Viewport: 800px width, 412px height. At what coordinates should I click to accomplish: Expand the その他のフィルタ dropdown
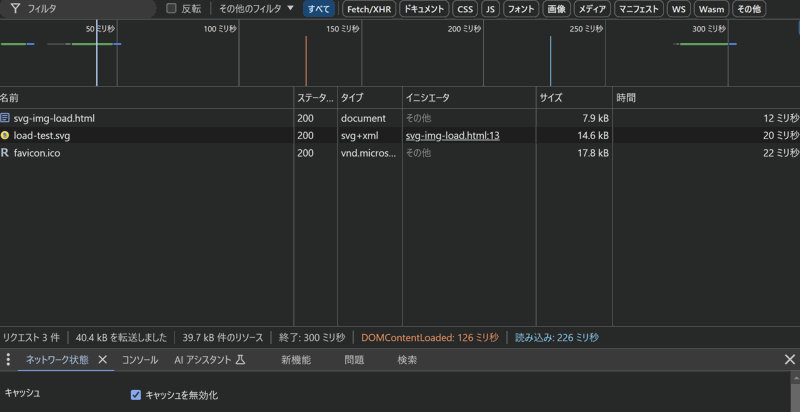[x=257, y=8]
